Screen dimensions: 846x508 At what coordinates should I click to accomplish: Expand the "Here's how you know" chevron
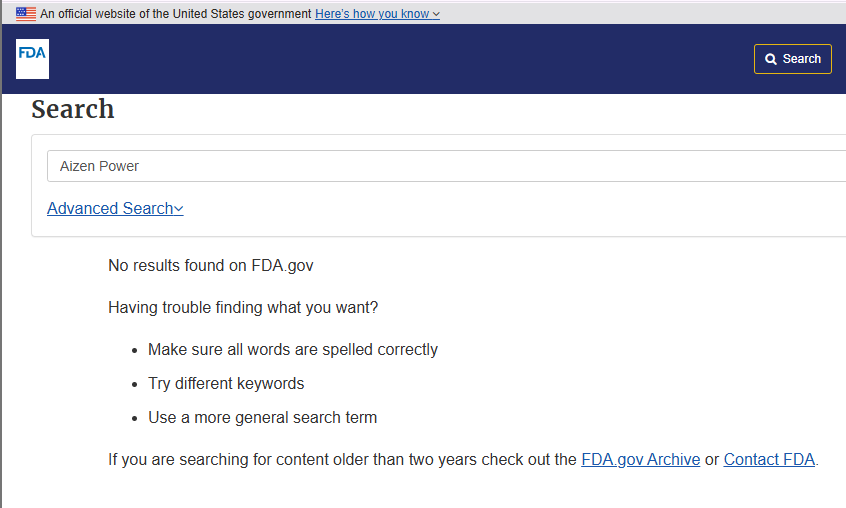[x=436, y=15]
